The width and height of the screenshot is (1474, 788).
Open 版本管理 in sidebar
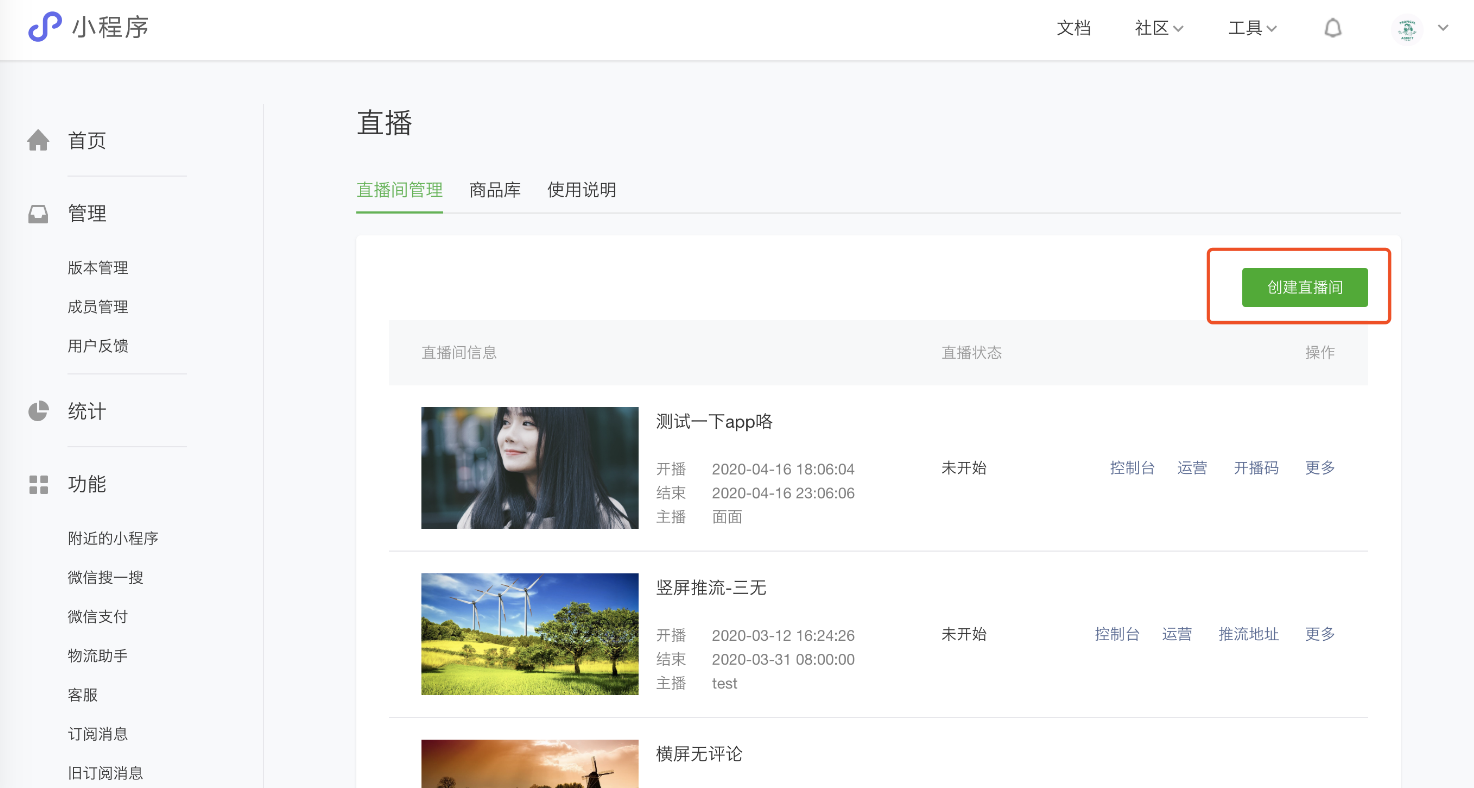[x=98, y=268]
